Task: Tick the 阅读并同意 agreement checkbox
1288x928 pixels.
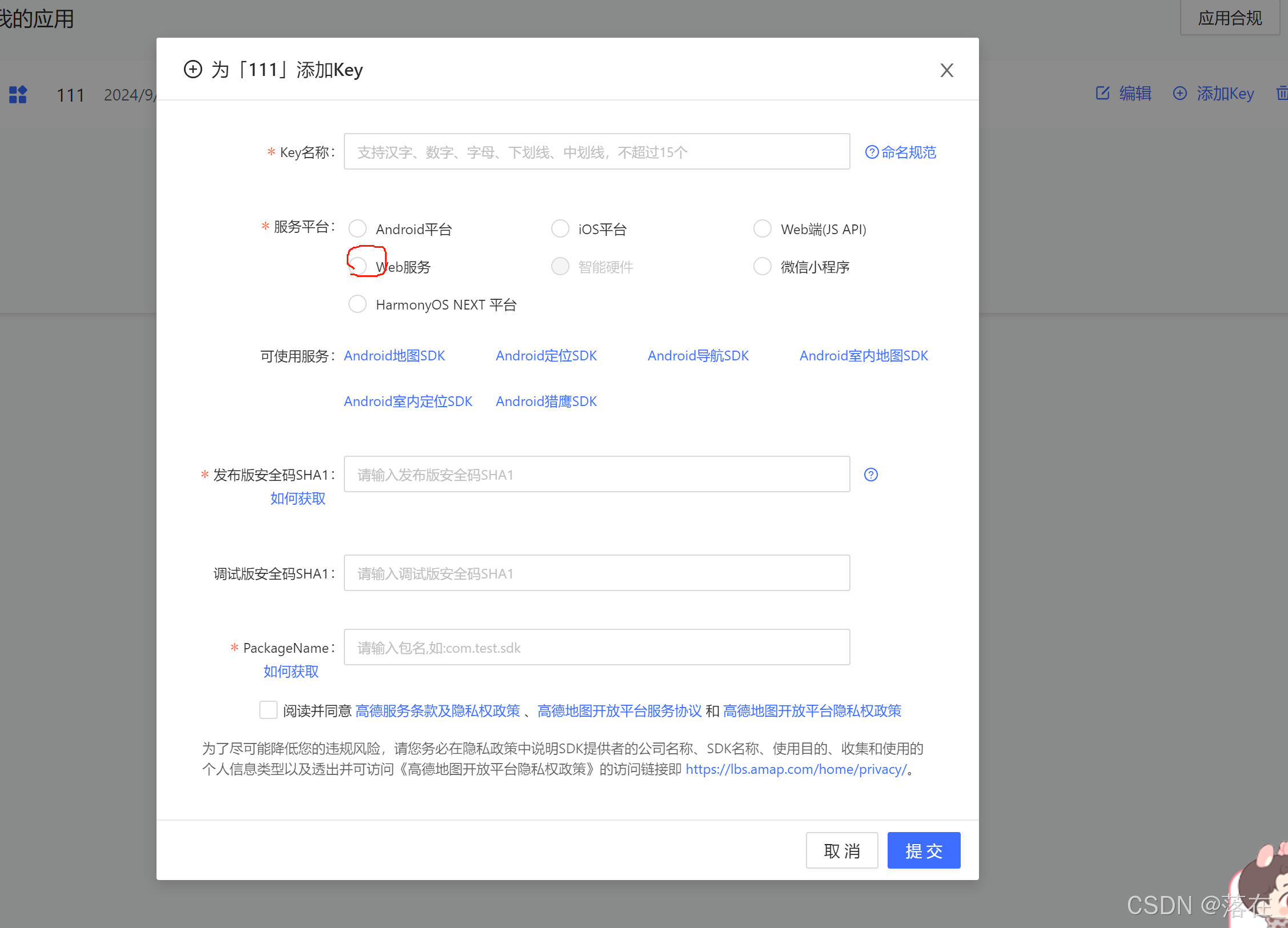Action: 268,710
